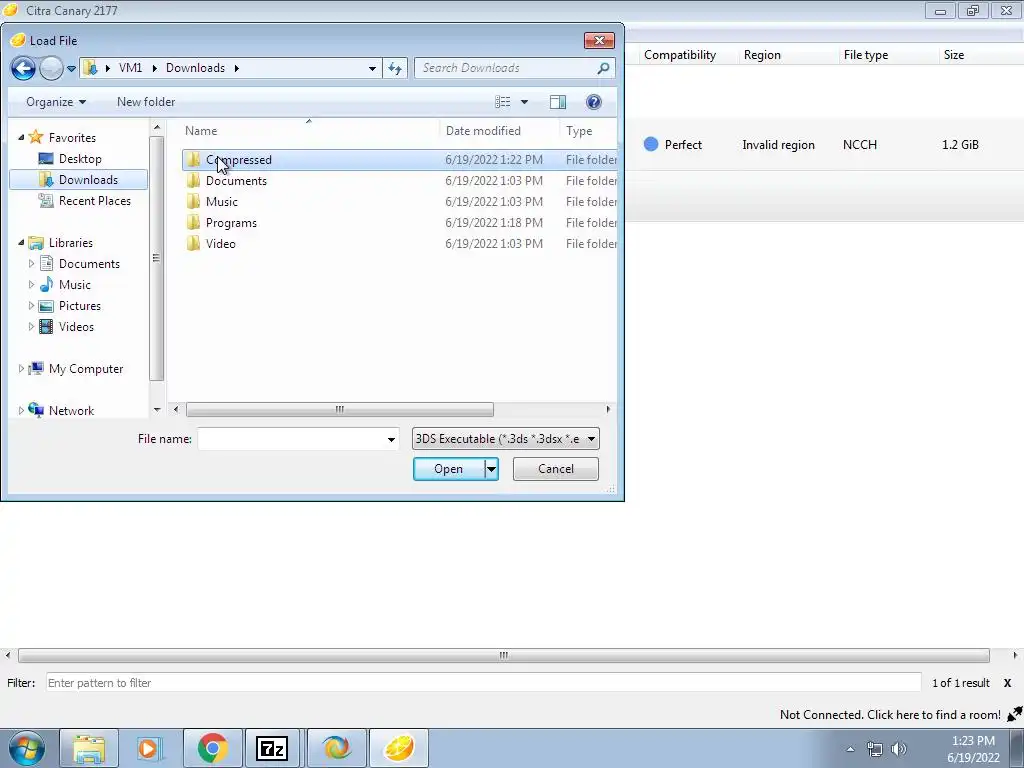Change your view icon button
This screenshot has height=768, width=1024.
click(503, 102)
